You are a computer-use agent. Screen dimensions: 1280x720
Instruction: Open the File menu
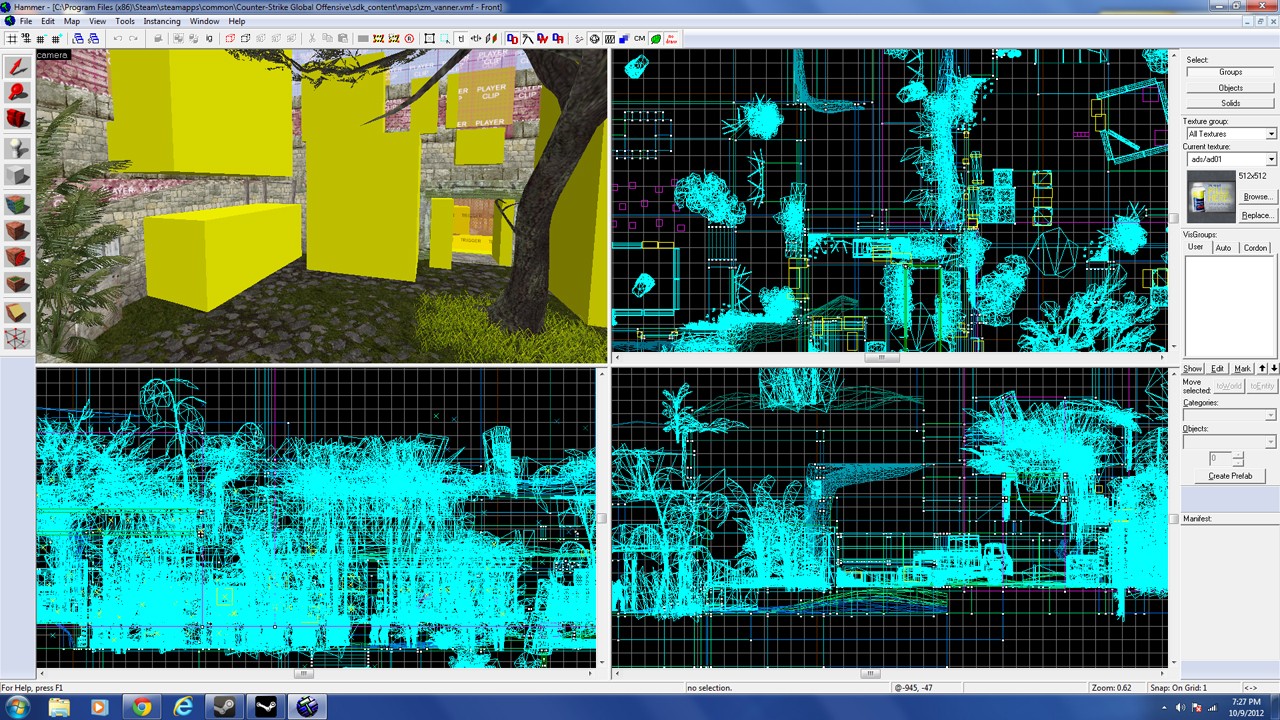25,21
